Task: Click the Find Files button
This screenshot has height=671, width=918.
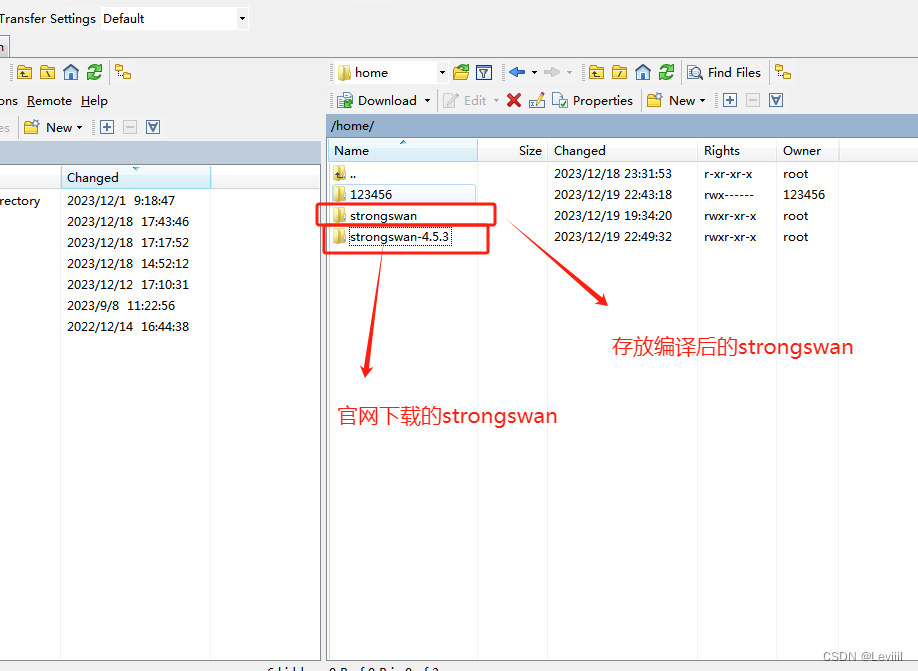Action: 724,73
